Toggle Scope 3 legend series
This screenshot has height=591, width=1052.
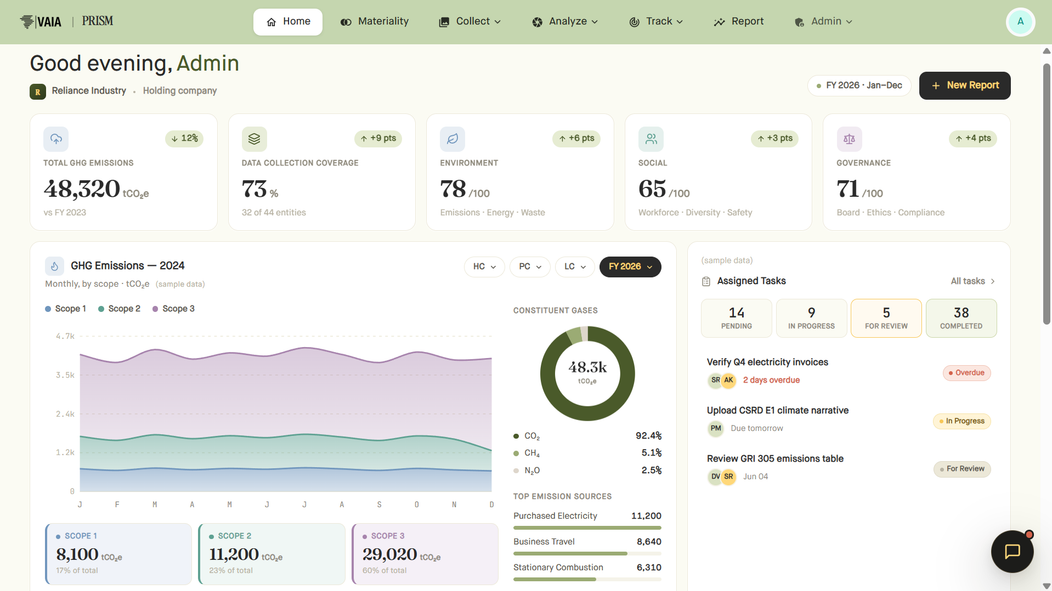(x=173, y=309)
